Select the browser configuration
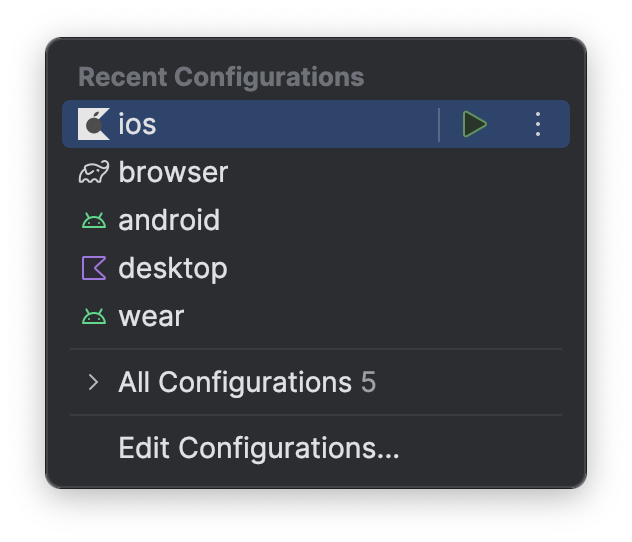632x542 pixels. [x=316, y=172]
